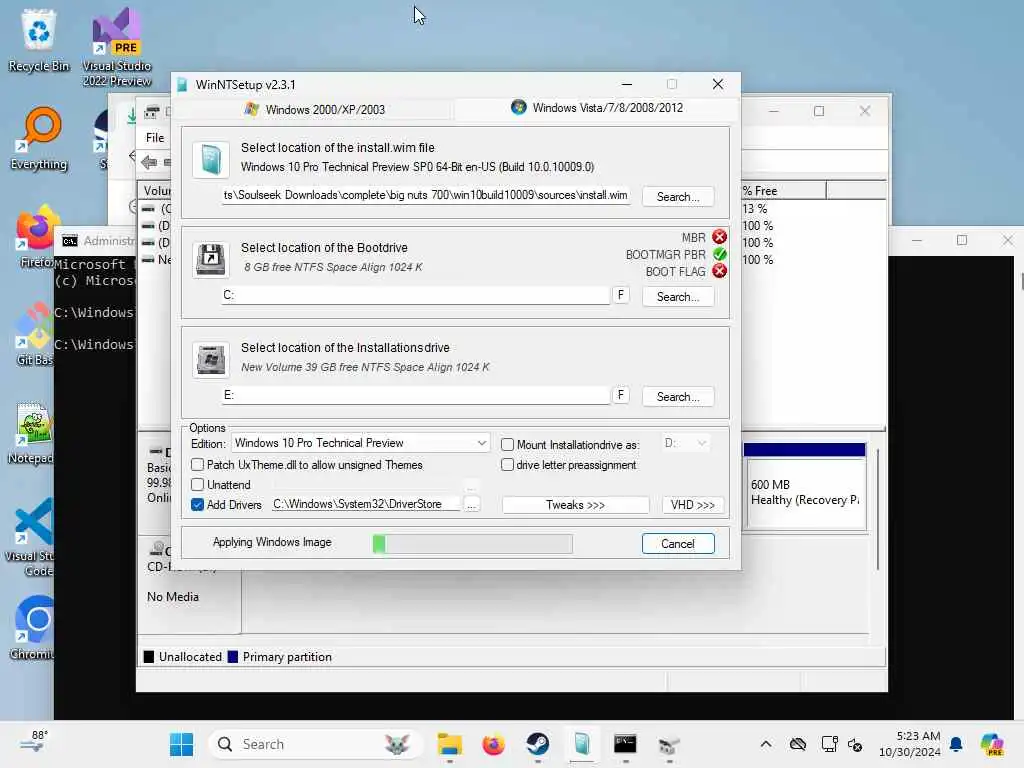Open File Explorer from the taskbar
The width and height of the screenshot is (1024, 768).
449,744
